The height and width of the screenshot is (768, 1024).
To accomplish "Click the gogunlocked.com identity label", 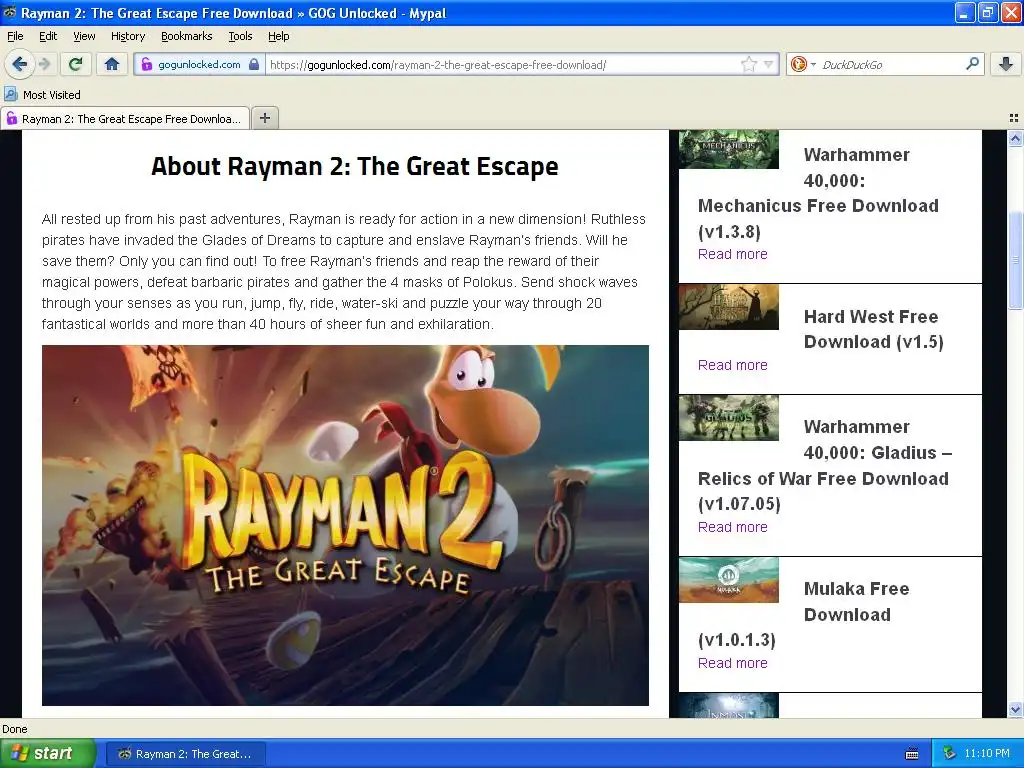I will point(199,65).
